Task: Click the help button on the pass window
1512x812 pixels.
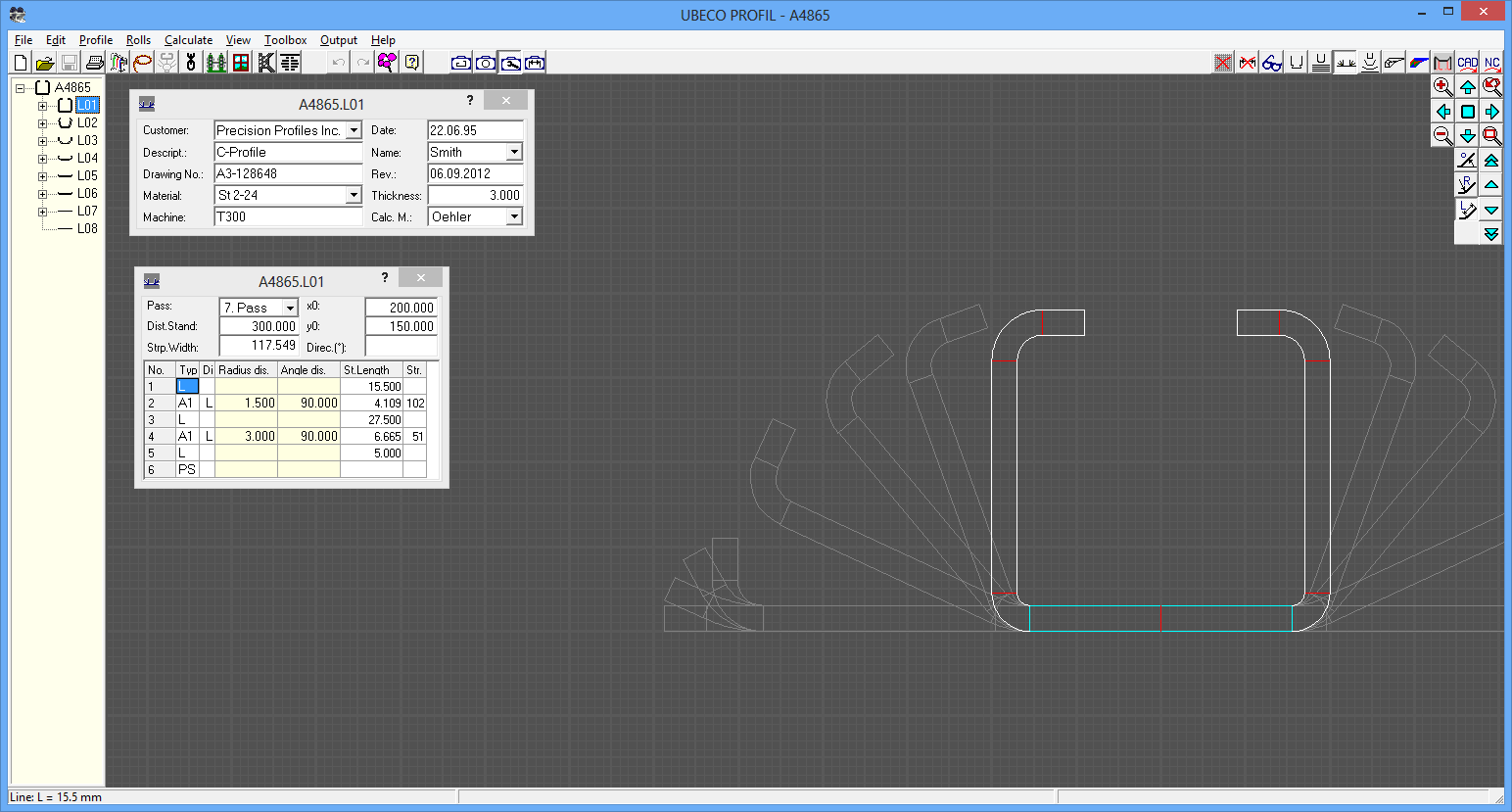Action: click(384, 278)
